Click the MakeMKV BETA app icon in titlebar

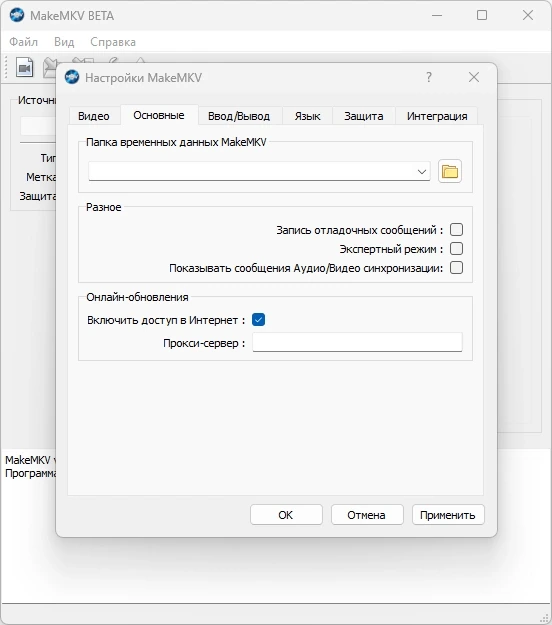coord(17,15)
